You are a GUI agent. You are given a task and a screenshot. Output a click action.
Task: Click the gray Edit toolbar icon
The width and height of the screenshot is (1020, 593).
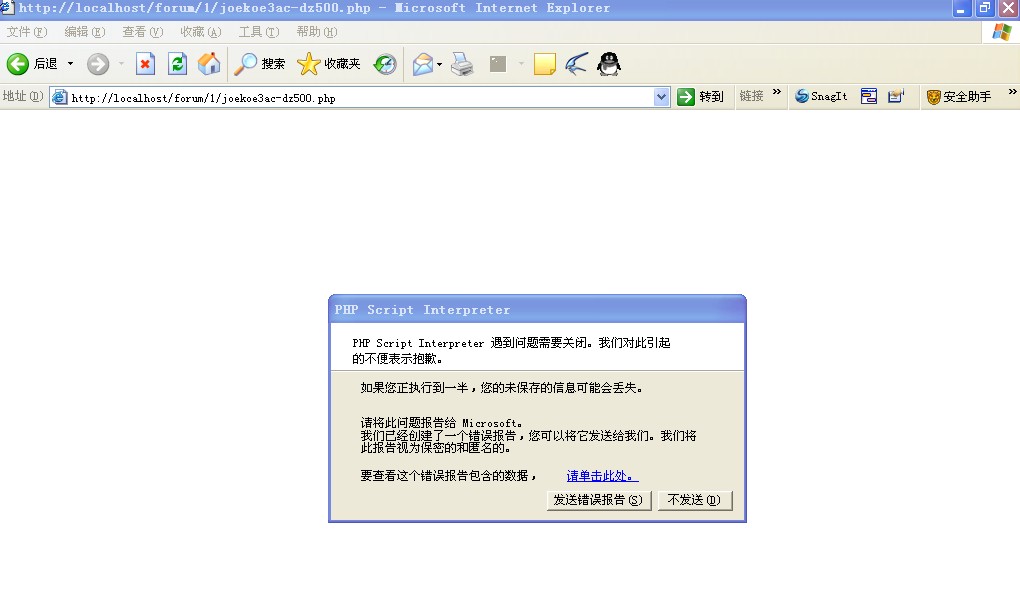point(498,64)
